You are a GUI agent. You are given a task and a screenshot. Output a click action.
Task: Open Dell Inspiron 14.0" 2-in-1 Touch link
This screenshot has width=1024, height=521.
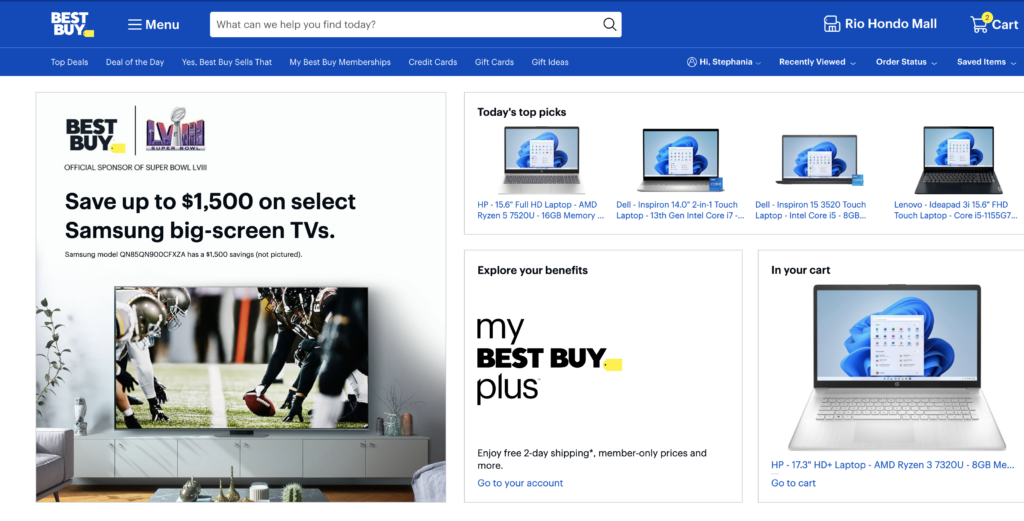tap(680, 210)
